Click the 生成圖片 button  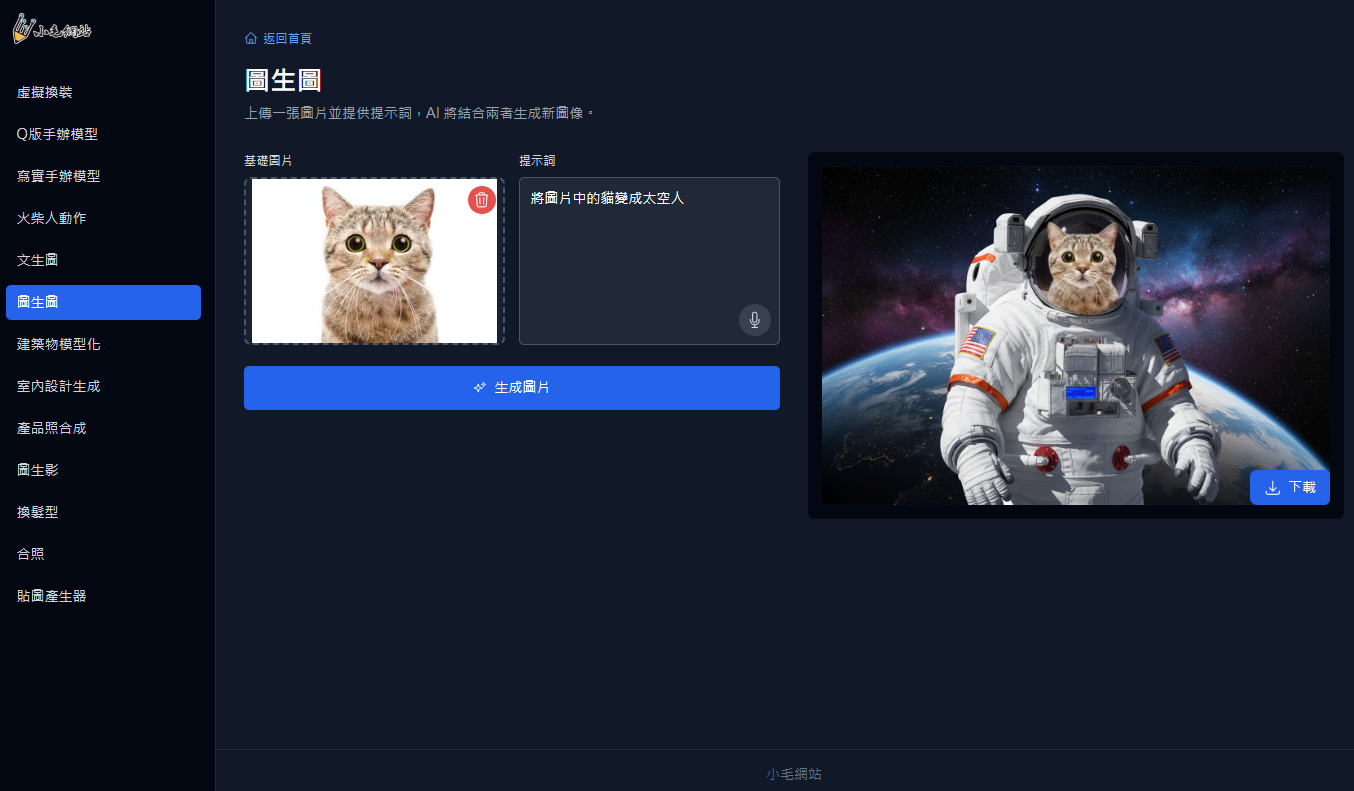pyautogui.click(x=512, y=388)
